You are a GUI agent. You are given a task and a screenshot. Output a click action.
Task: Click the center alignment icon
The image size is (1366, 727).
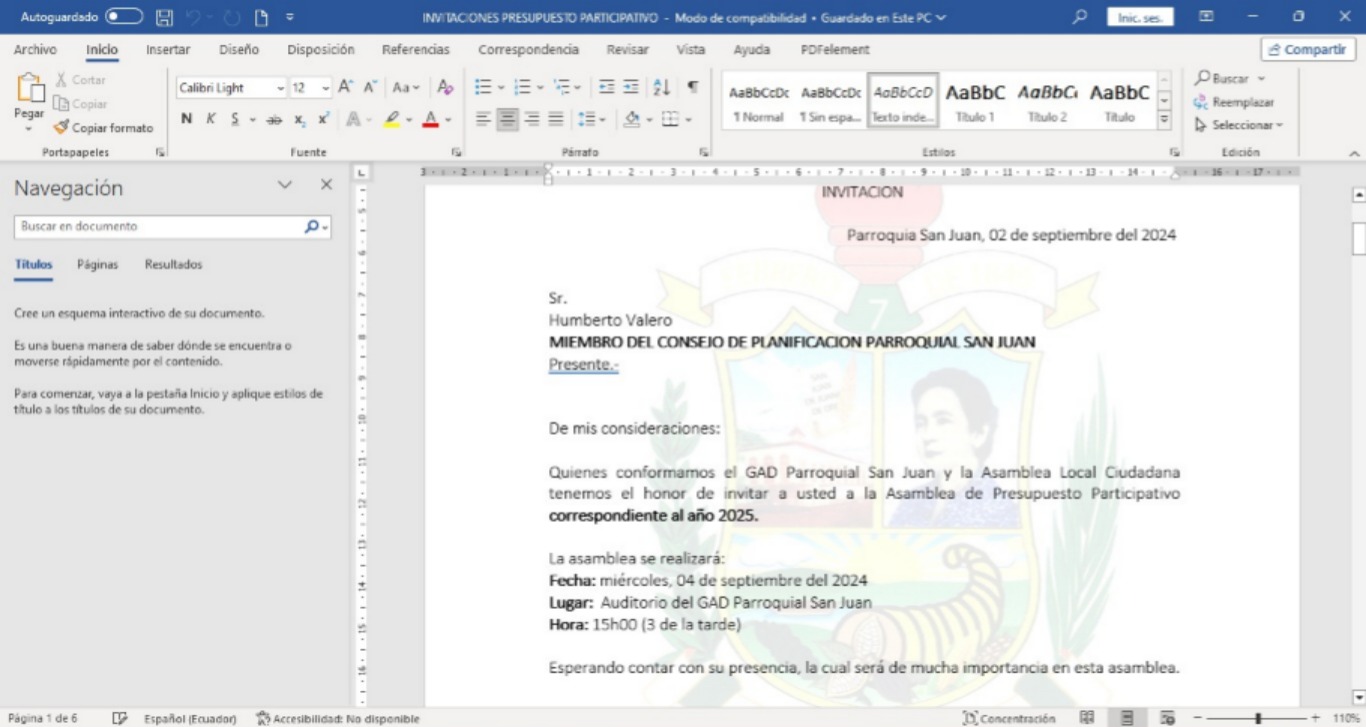[x=507, y=119]
